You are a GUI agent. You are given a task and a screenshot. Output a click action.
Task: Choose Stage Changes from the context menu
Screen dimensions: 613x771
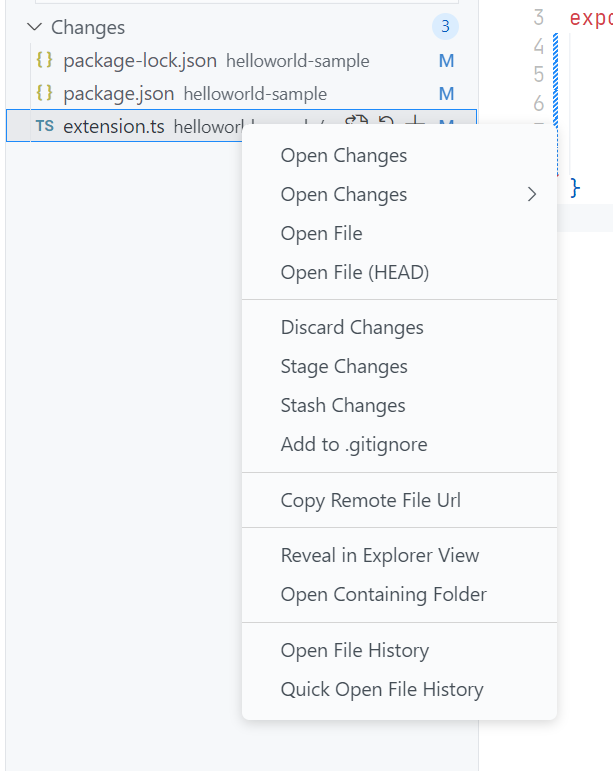399,366
